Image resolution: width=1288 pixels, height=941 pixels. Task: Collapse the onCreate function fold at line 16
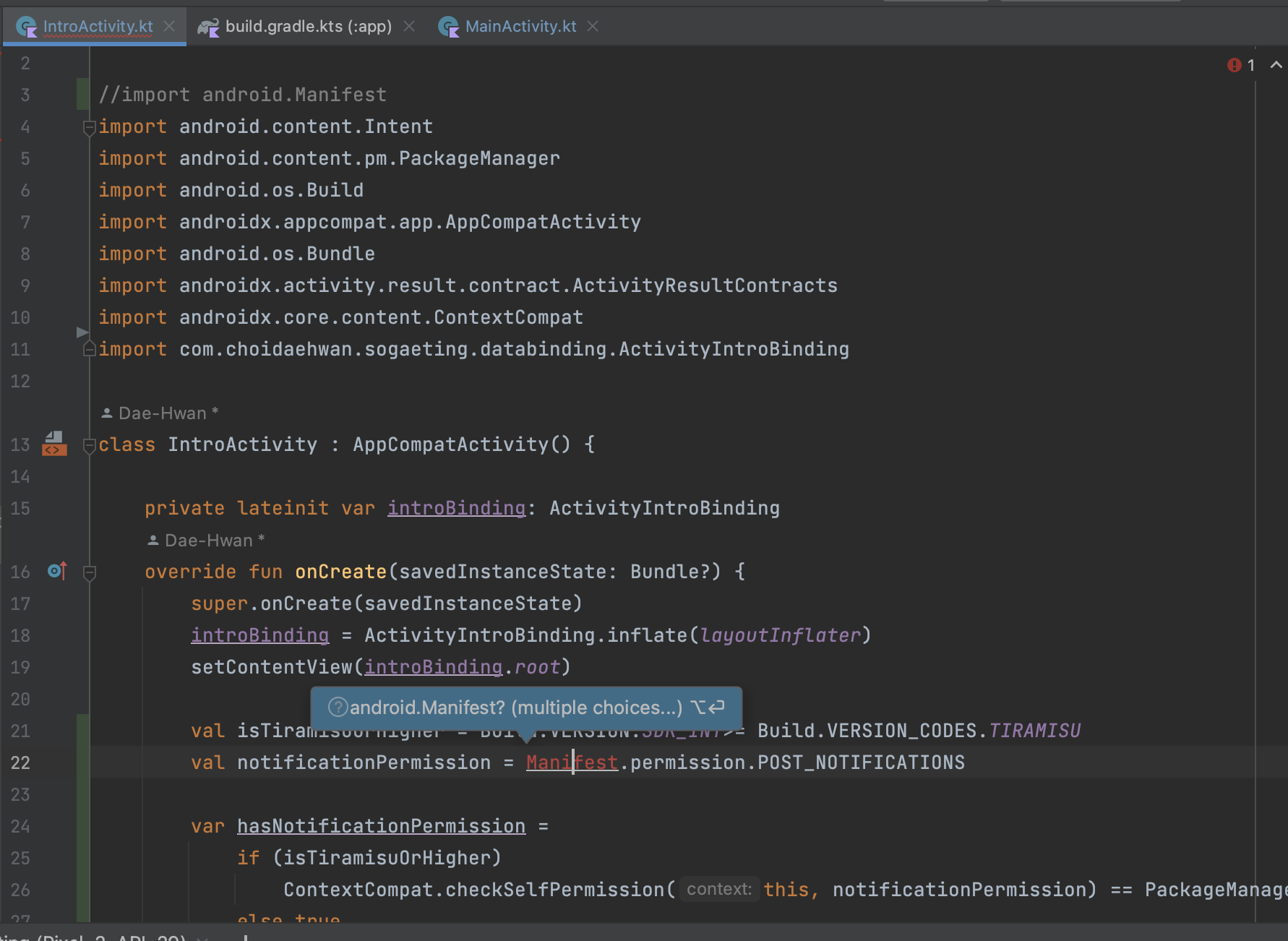[x=90, y=573]
